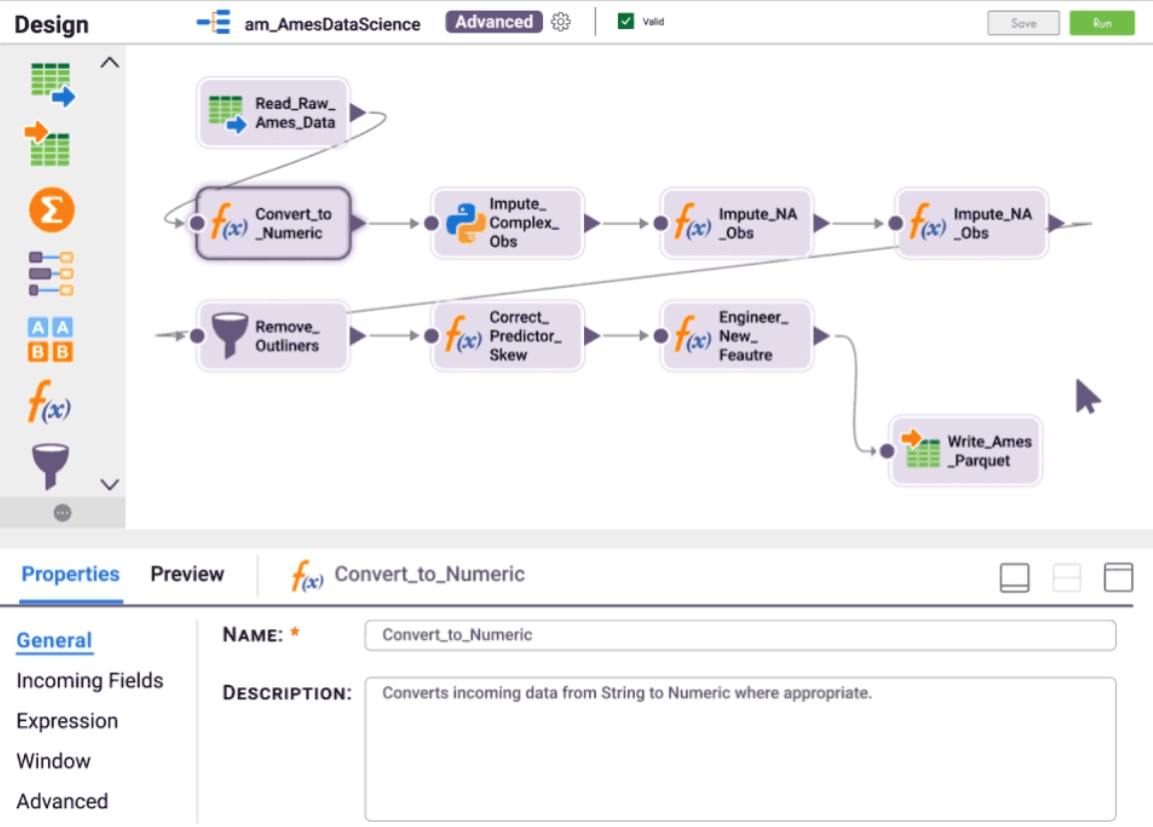The width and height of the screenshot is (1153, 827).
Task: Click the Design heading
Action: tap(51, 24)
